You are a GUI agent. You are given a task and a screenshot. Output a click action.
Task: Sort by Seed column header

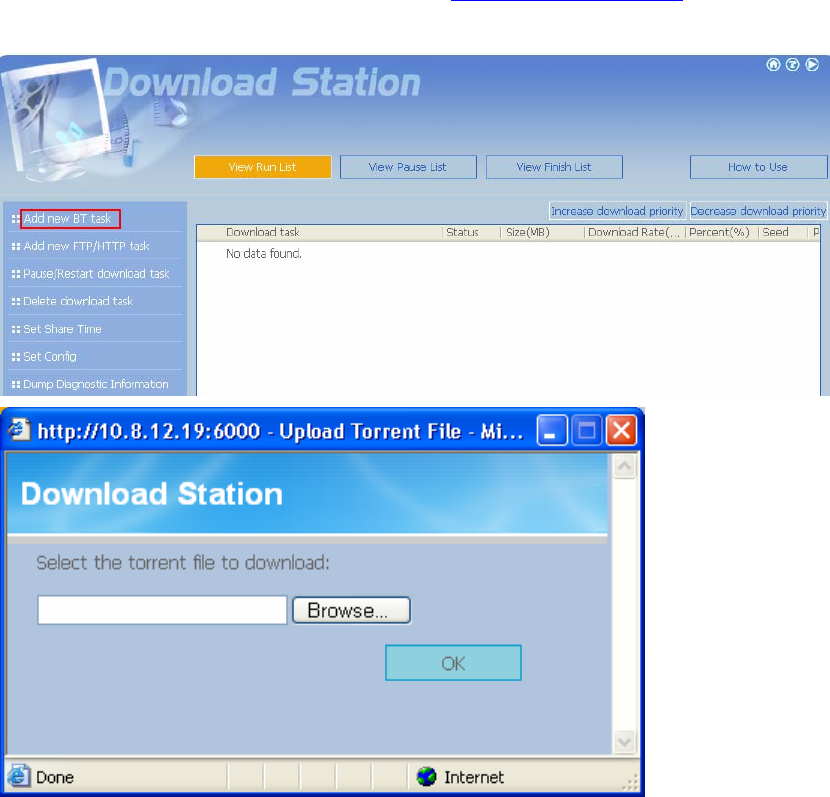775,232
